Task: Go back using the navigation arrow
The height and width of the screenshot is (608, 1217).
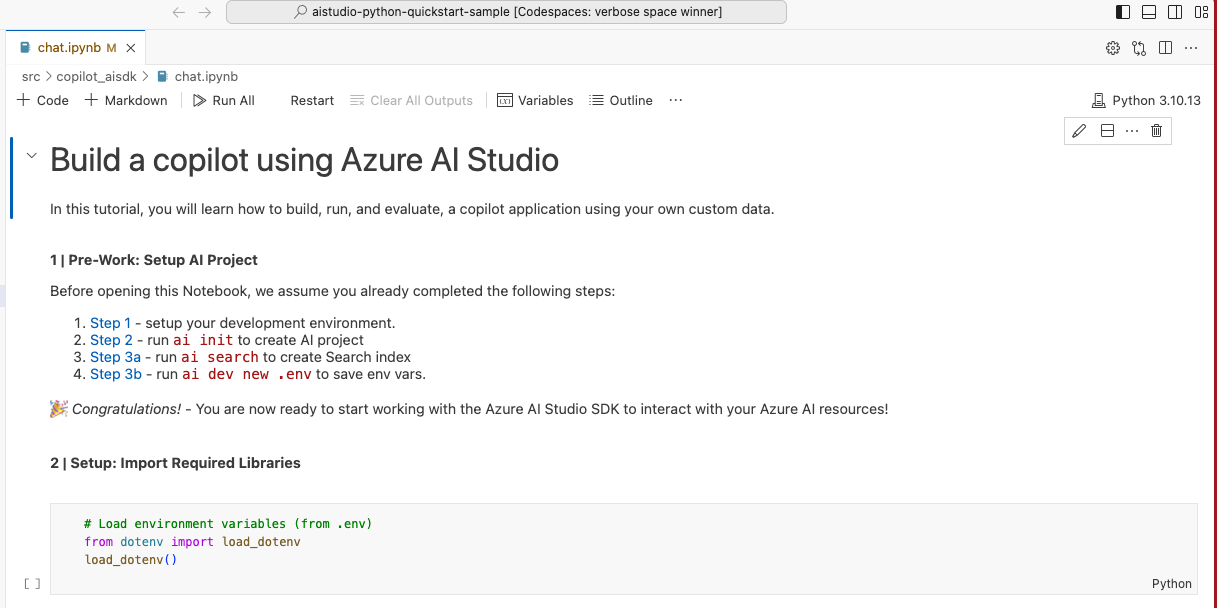Action: 179,12
